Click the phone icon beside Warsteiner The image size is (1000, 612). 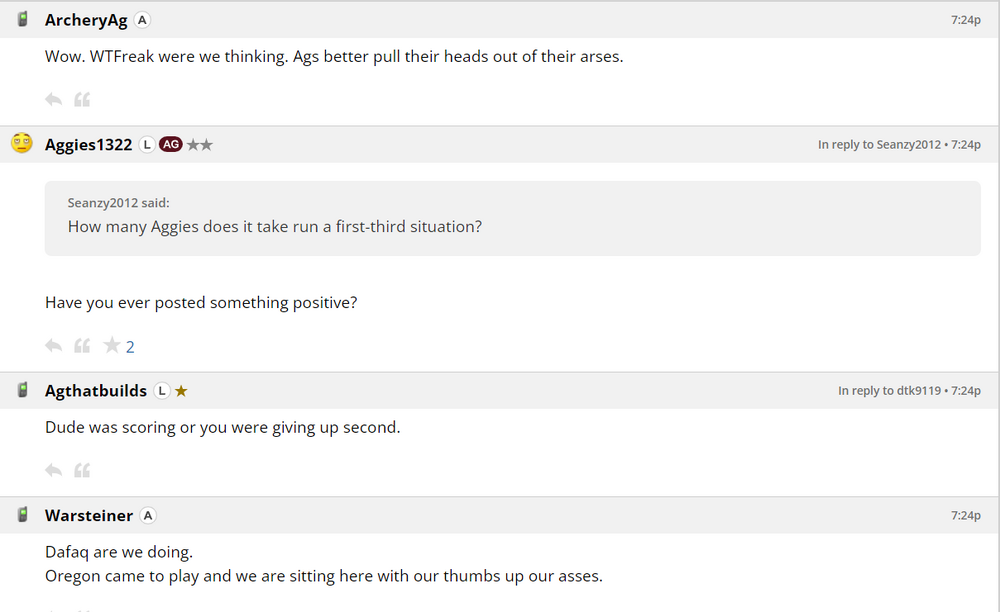(x=22, y=515)
